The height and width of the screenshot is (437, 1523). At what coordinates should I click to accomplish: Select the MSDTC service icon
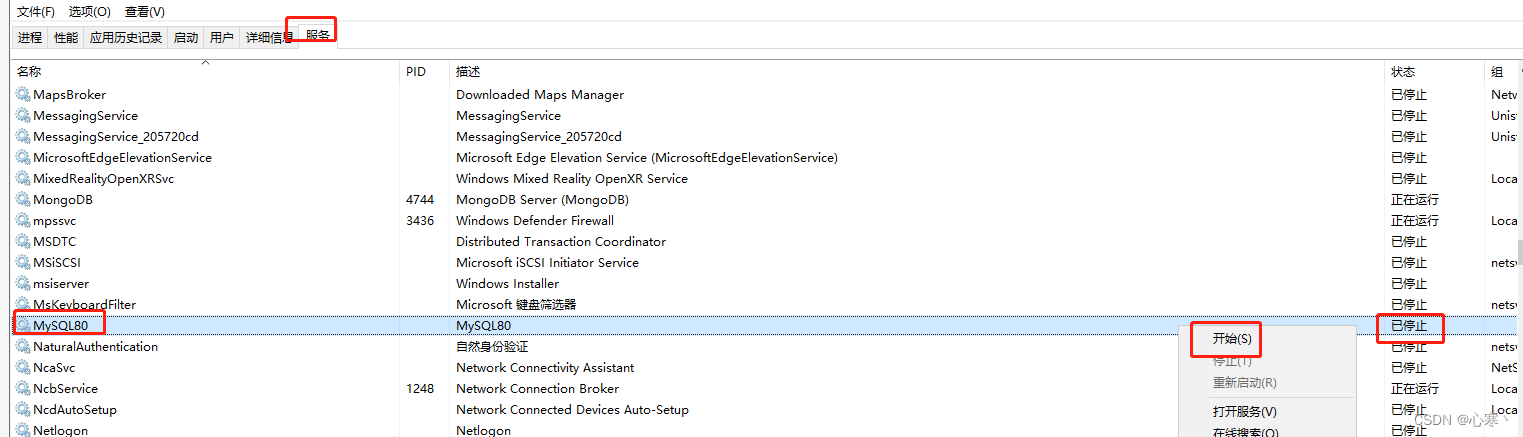(x=23, y=242)
